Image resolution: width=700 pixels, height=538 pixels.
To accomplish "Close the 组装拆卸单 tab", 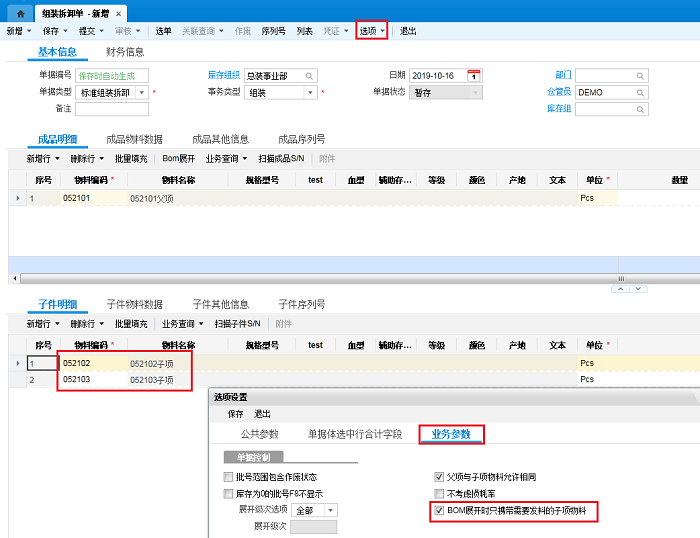I will coord(119,14).
